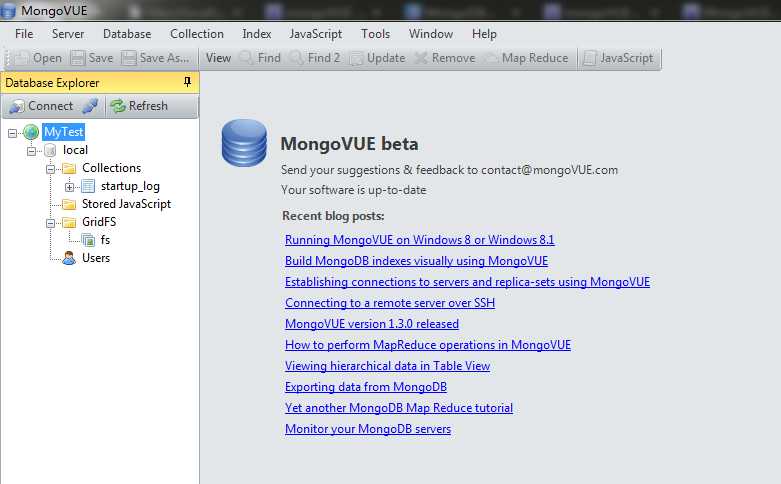Image resolution: width=781 pixels, height=484 pixels.
Task: Click Save As in toolbar
Action: [155, 58]
